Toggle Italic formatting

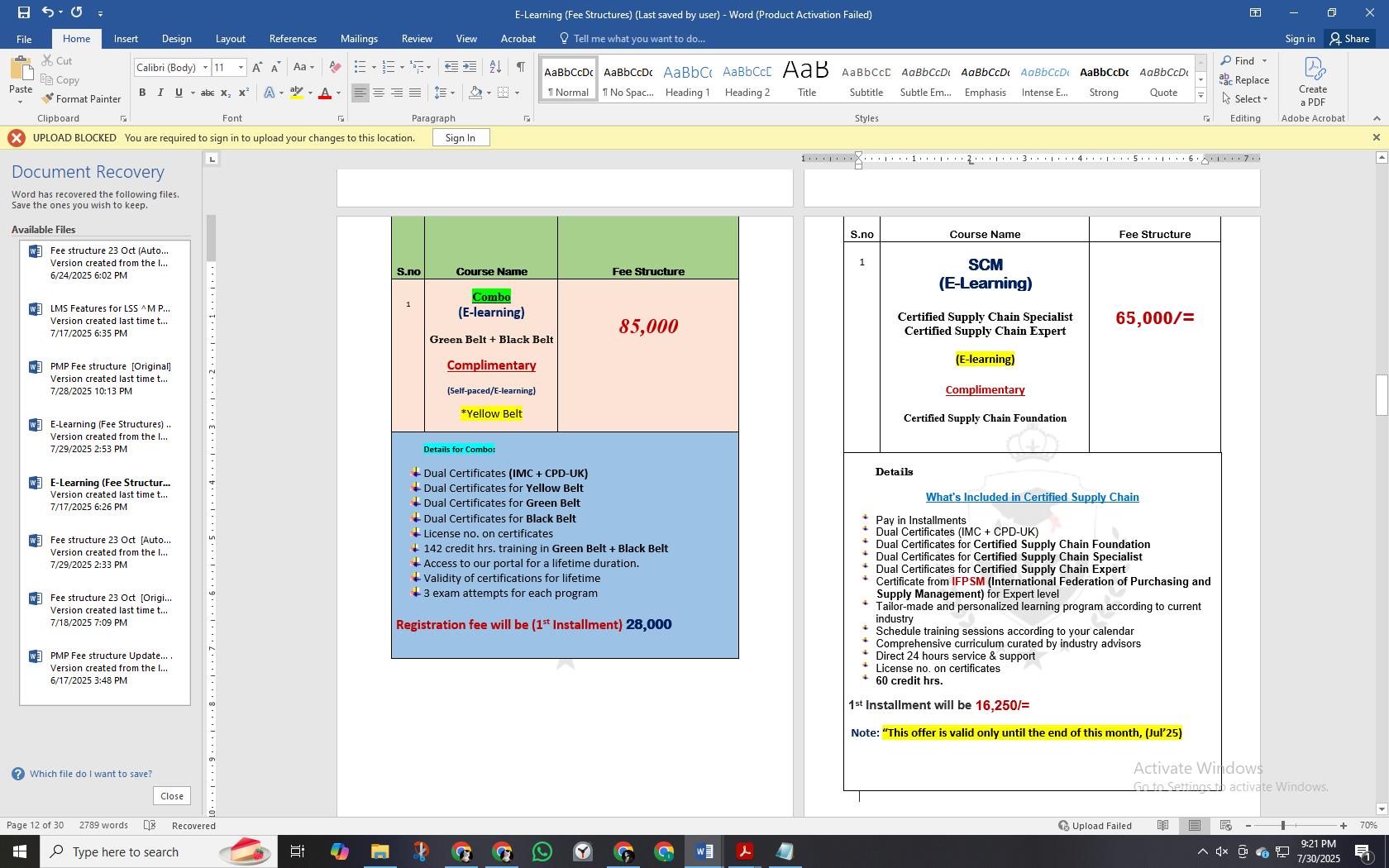tap(160, 93)
